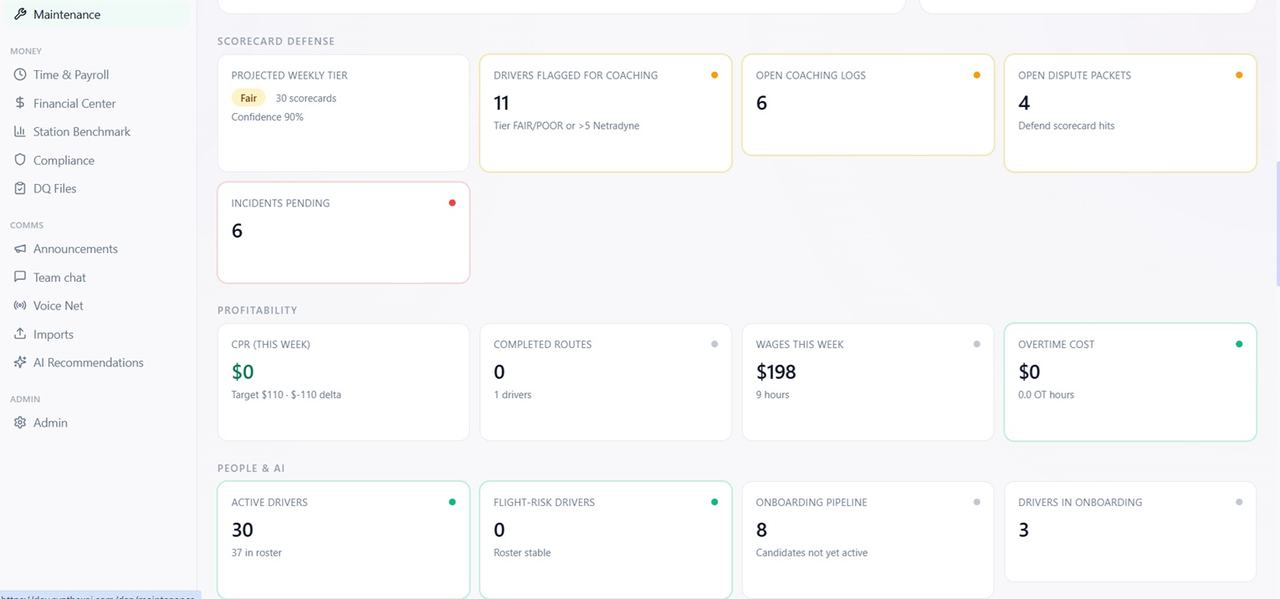The width and height of the screenshot is (1280, 599).
Task: Go to Time & Payroll
Action: (x=98, y=74)
